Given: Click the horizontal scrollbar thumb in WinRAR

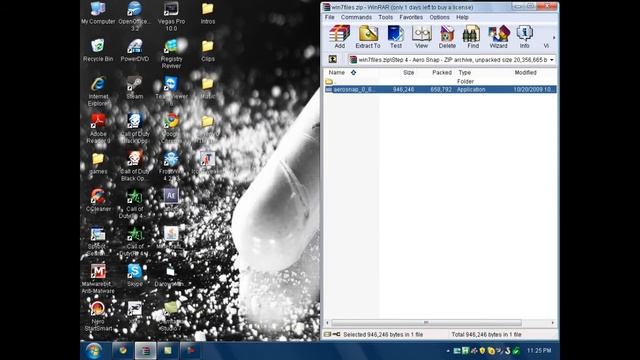Looking at the screenshot, I should [427, 322].
